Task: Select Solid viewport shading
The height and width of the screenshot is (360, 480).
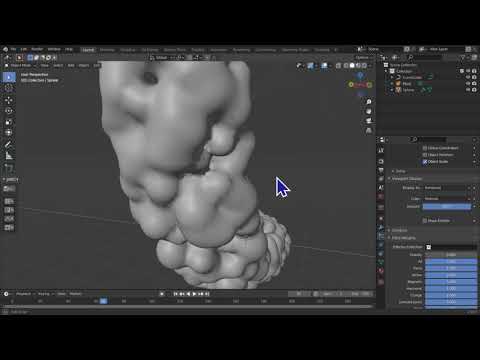Action: pyautogui.click(x=352, y=66)
